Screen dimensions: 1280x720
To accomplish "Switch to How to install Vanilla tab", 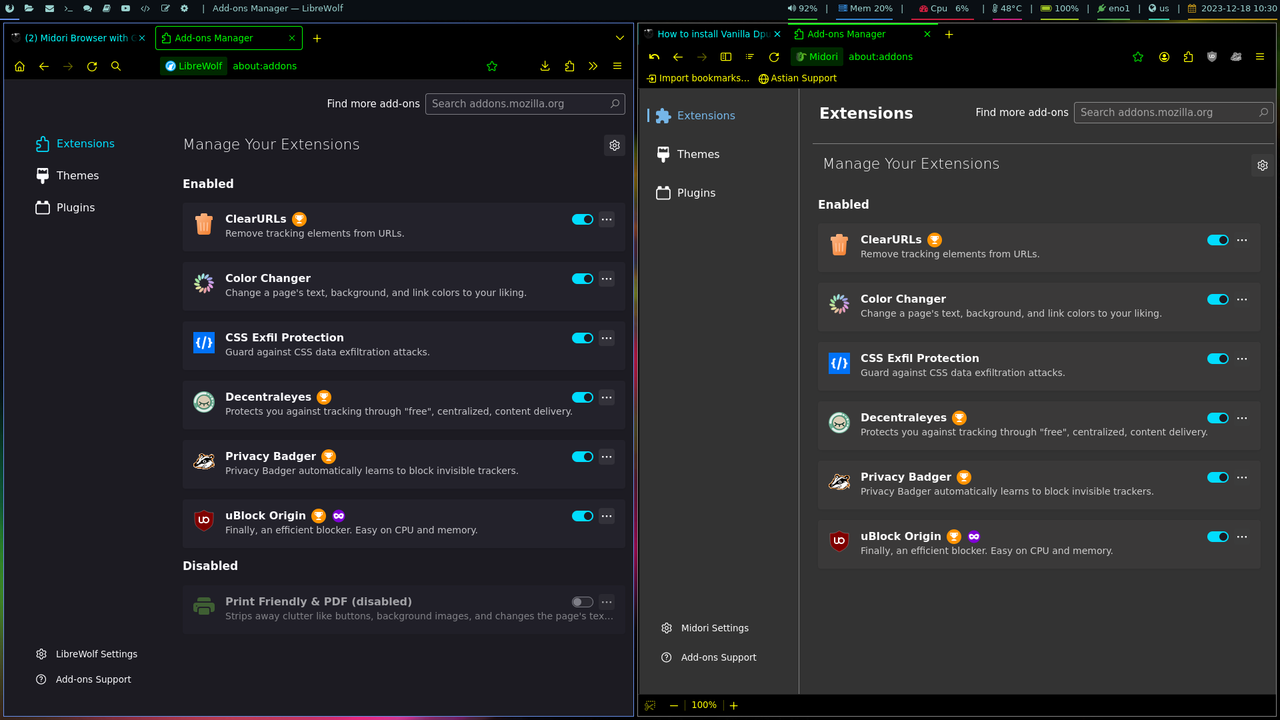I will (x=713, y=34).
